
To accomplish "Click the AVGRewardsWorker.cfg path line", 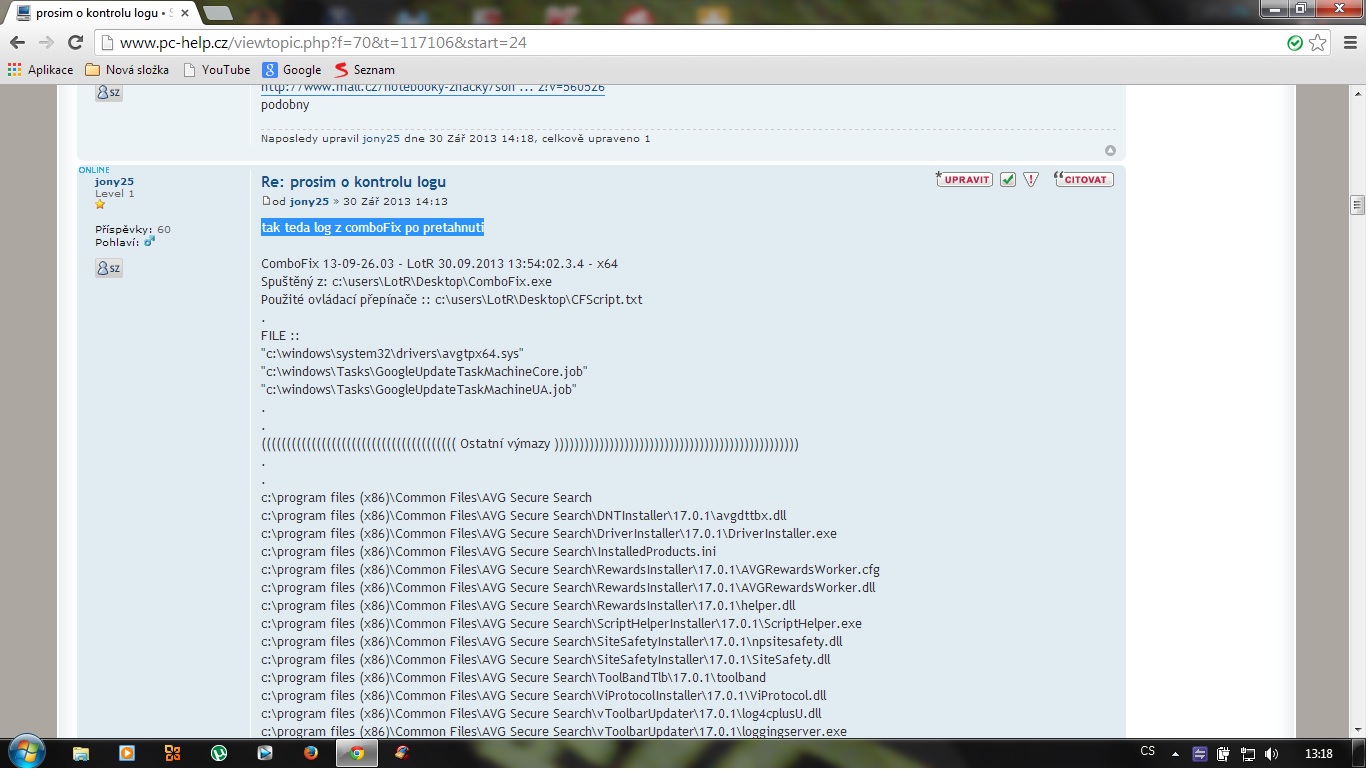I will 570,570.
